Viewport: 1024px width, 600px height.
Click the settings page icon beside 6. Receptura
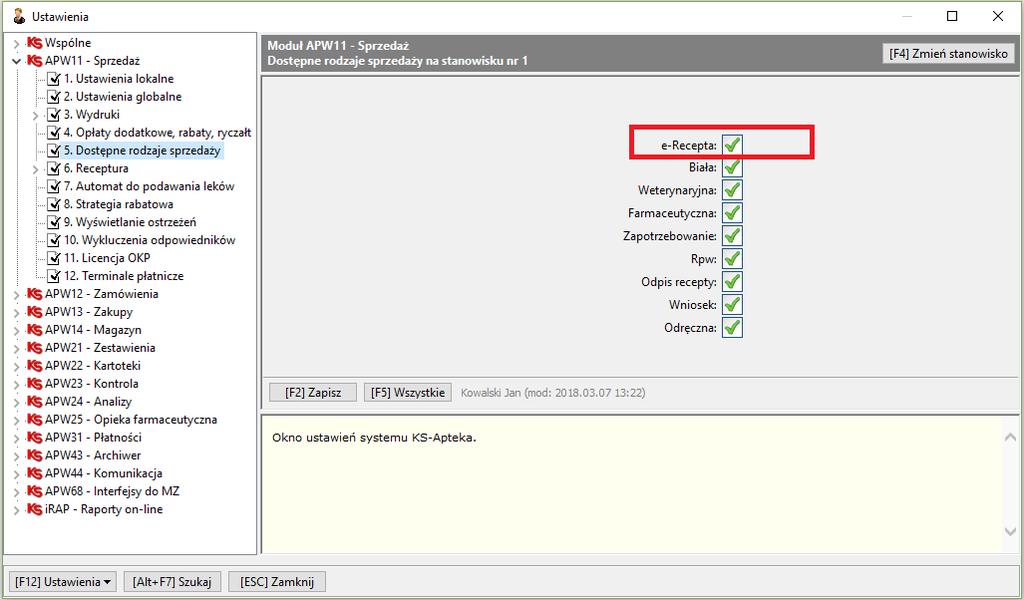[54, 168]
